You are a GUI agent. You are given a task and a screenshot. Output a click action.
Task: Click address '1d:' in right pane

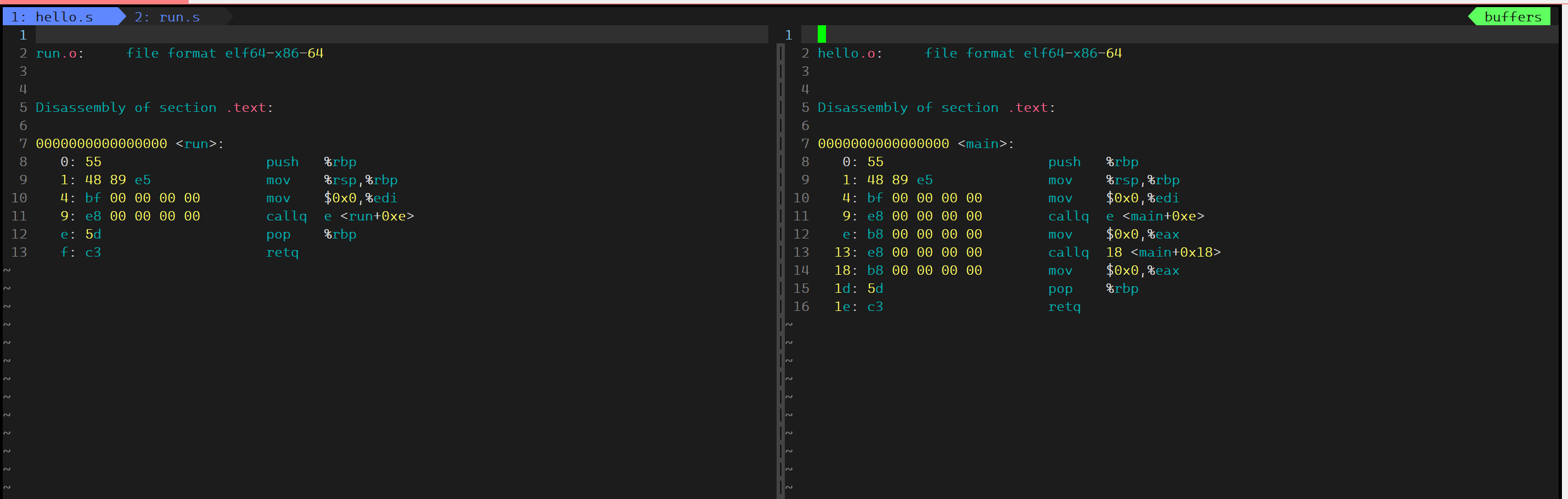click(846, 289)
